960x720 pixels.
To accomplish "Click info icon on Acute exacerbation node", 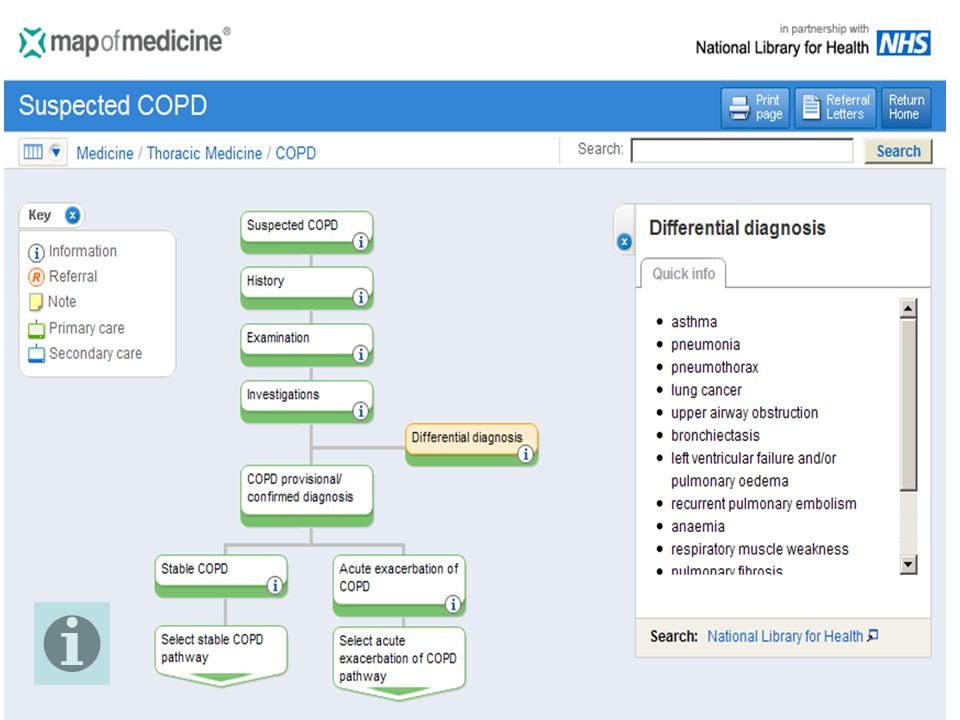I will click(x=452, y=604).
